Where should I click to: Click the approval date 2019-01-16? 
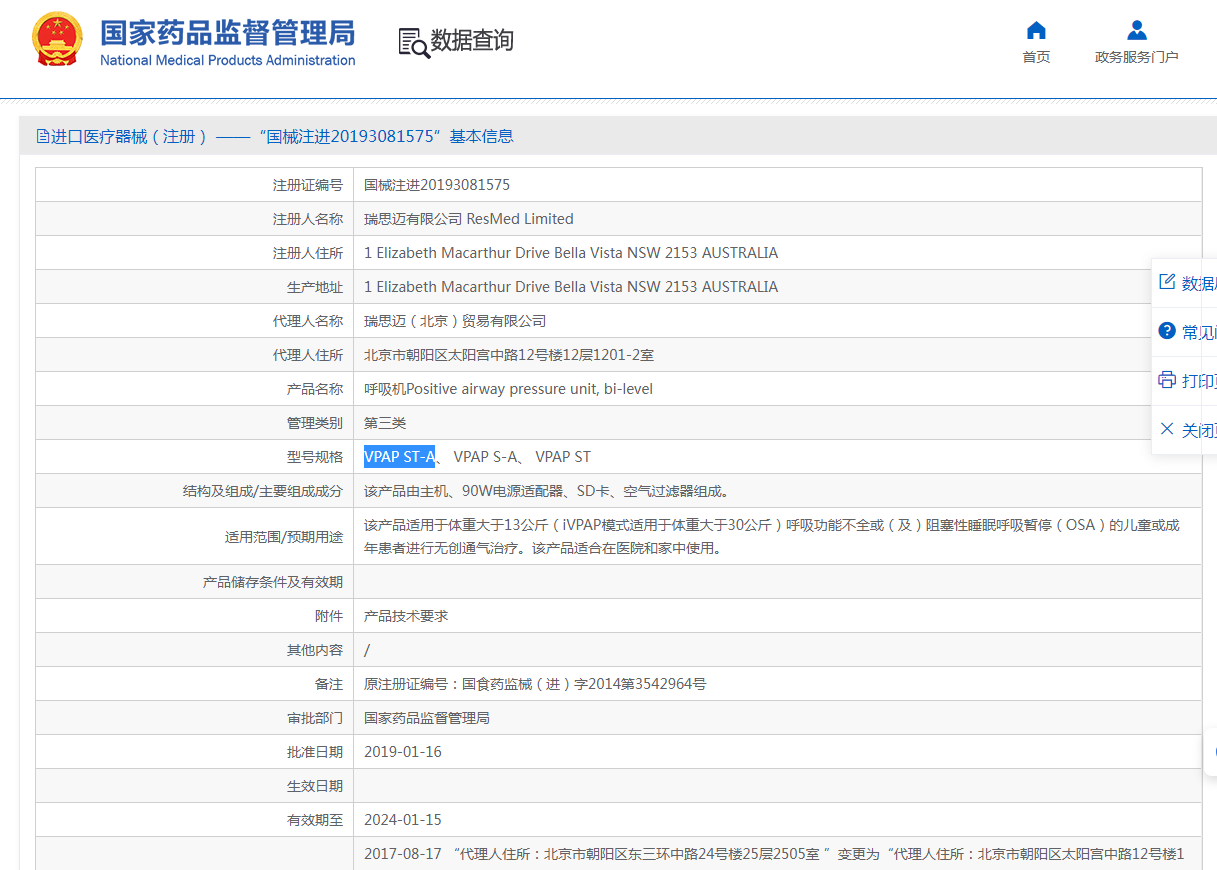pyautogui.click(x=403, y=752)
